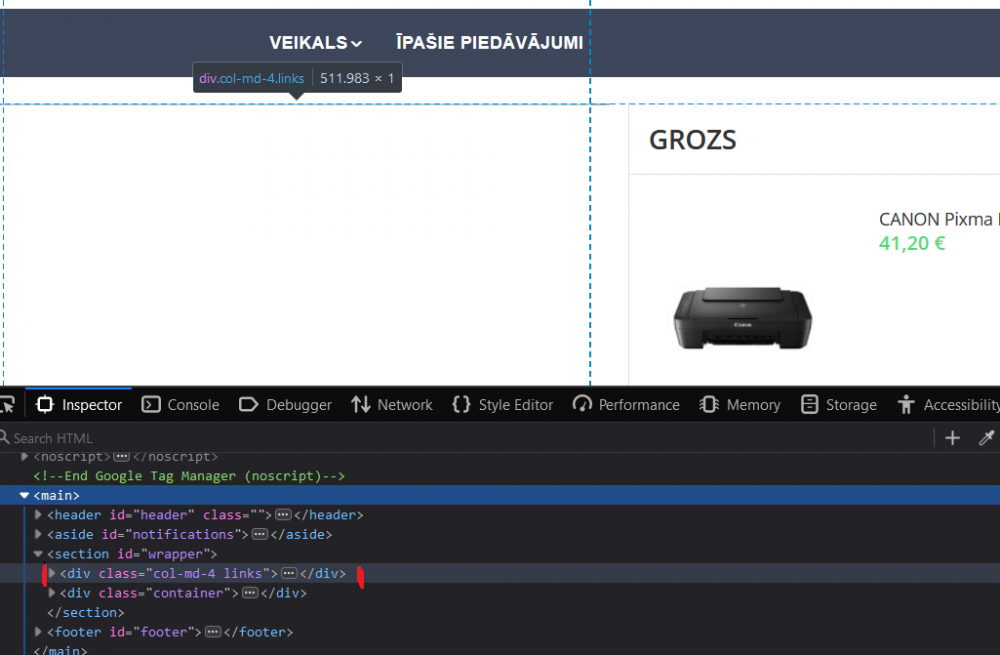1000x655 pixels.
Task: Open the Network tab
Action: point(392,404)
